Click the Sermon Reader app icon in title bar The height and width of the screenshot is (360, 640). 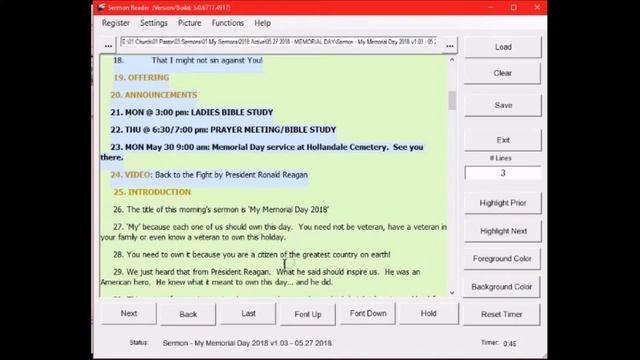click(x=101, y=7)
